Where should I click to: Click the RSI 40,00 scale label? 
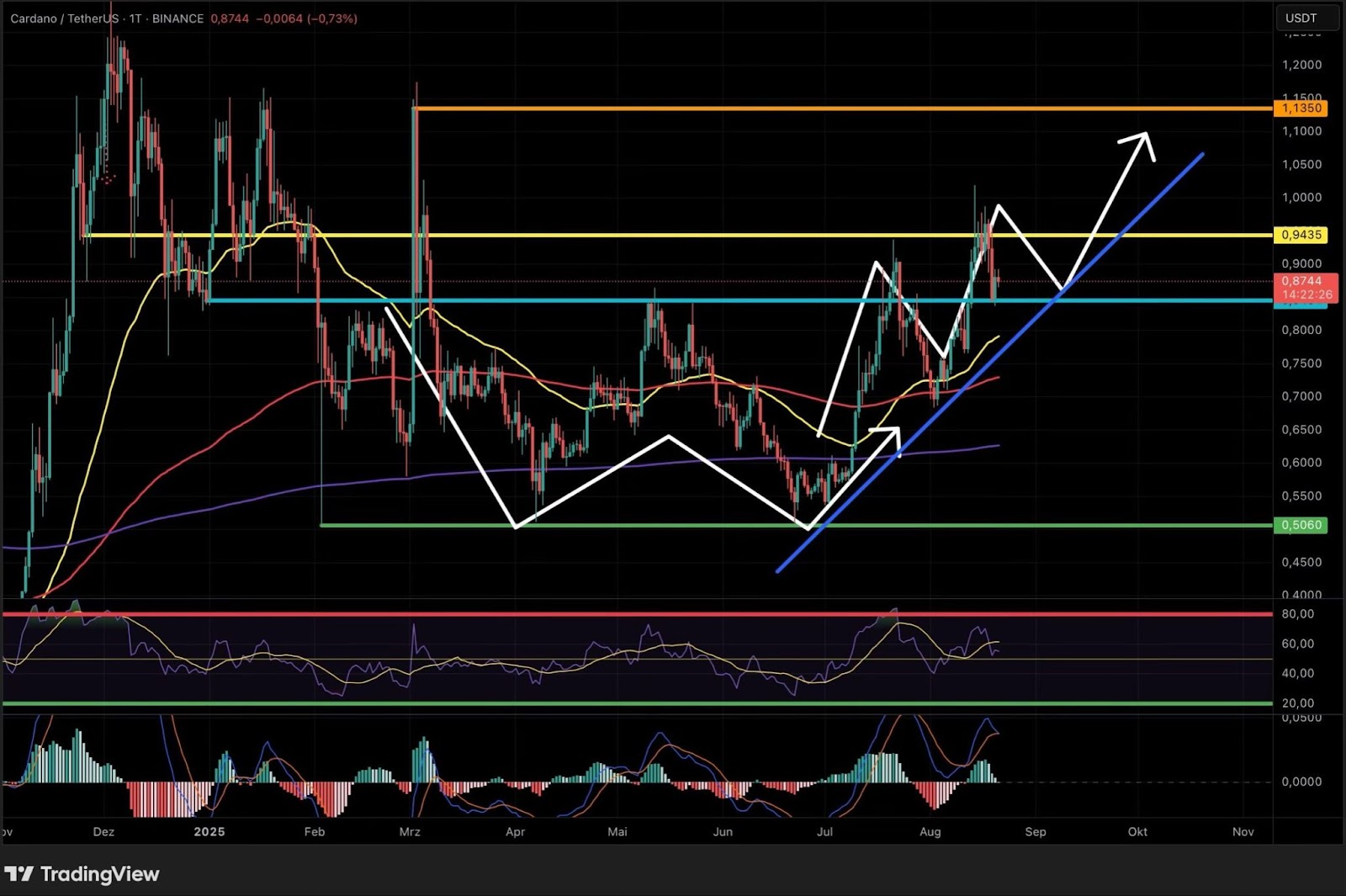point(1297,673)
